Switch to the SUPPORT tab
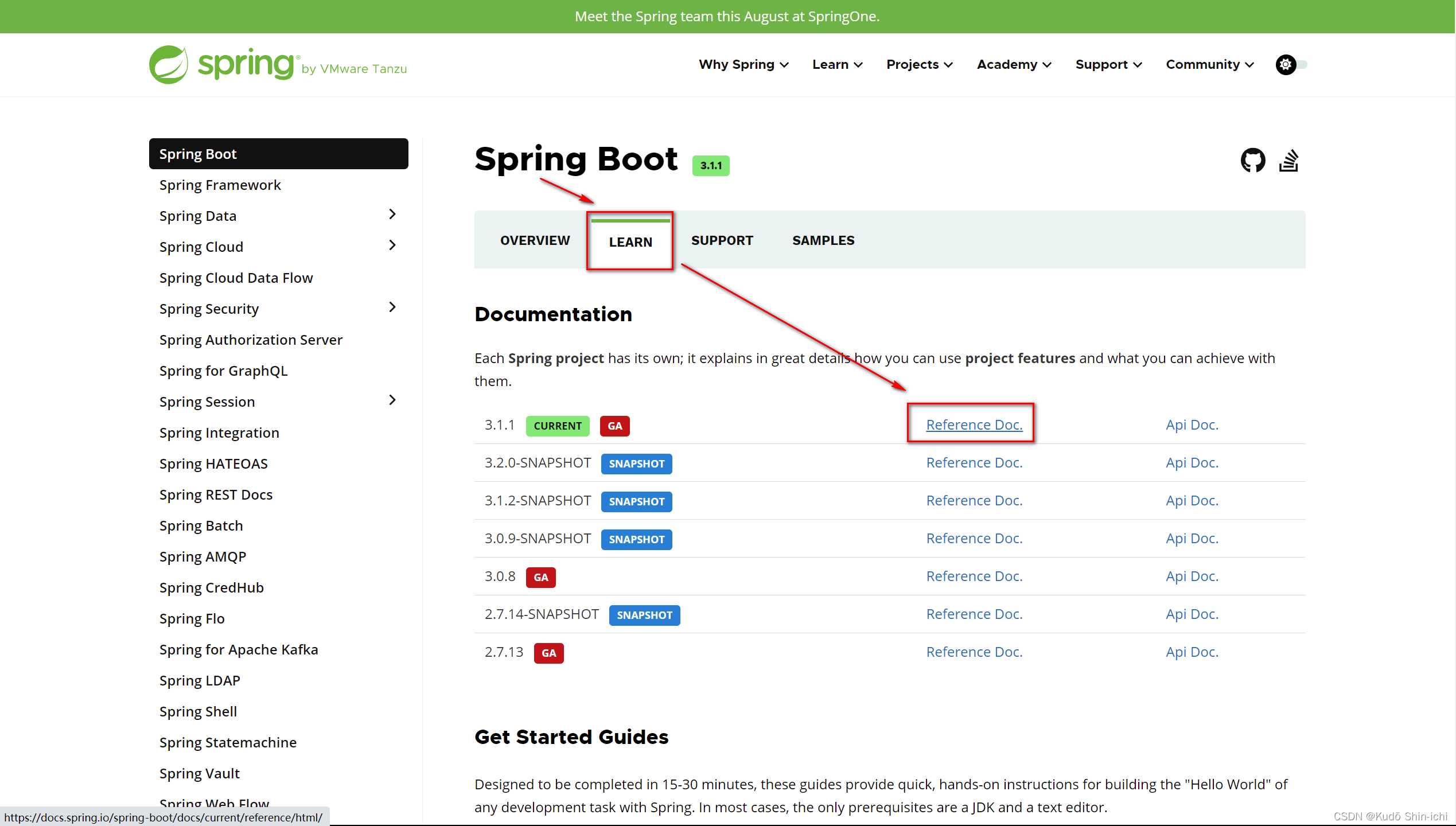Image resolution: width=1456 pixels, height=826 pixels. tap(722, 240)
